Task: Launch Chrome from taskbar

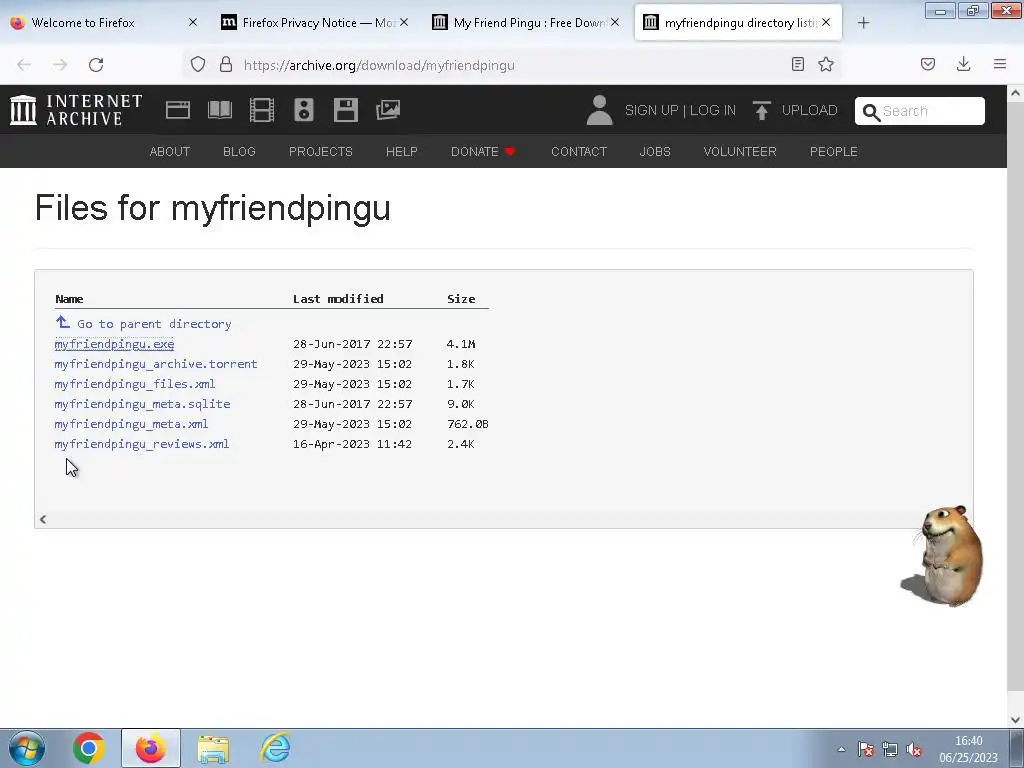Action: [x=89, y=748]
